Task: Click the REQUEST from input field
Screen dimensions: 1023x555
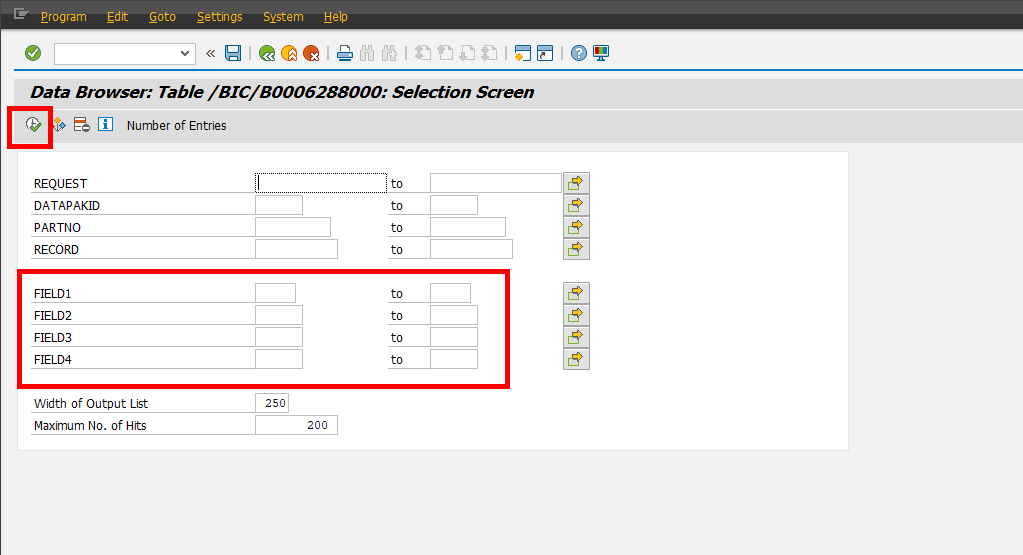Action: (321, 183)
